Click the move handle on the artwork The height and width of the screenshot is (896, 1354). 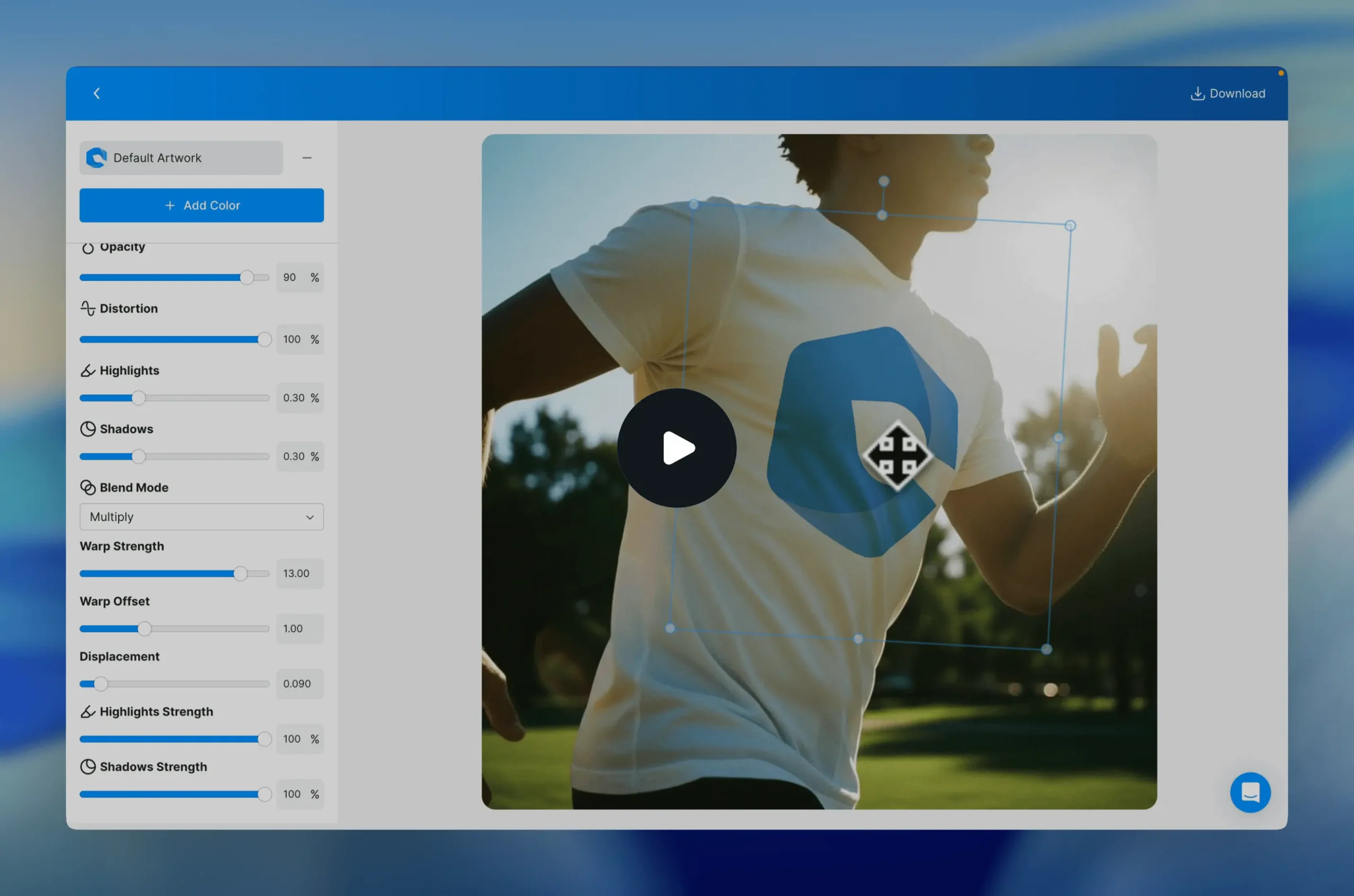coord(897,455)
